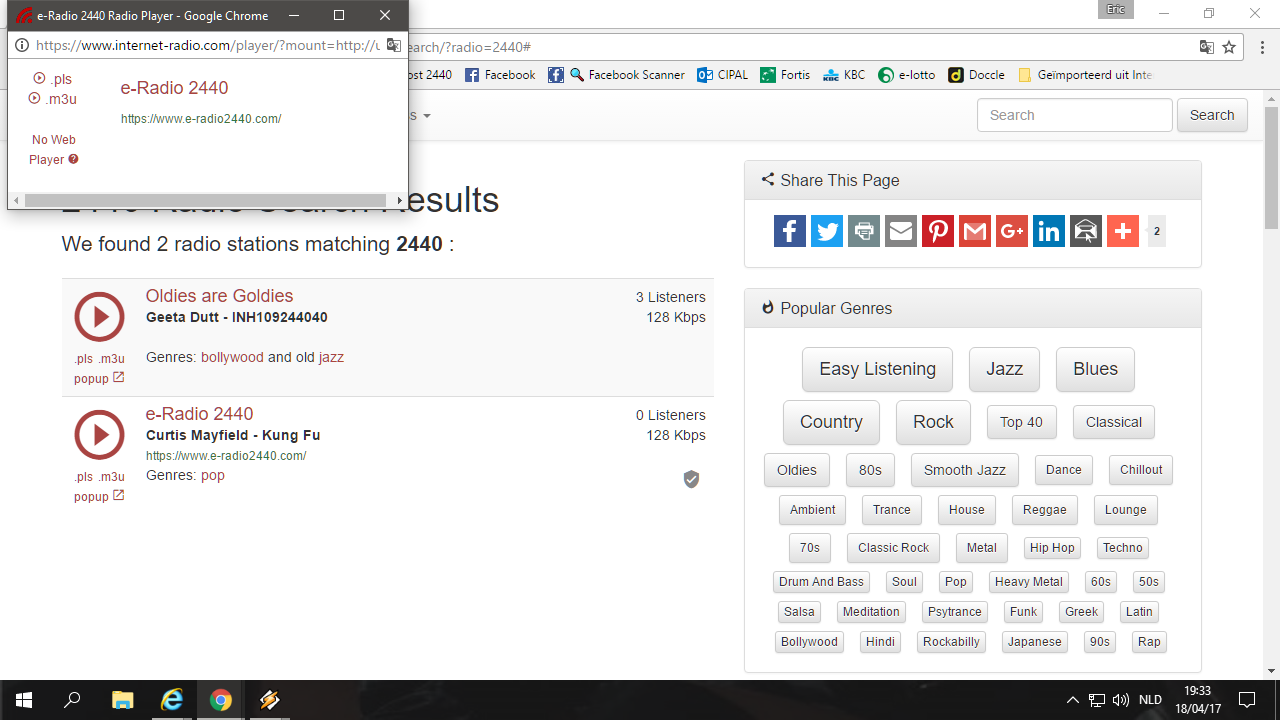1280x720 pixels.
Task: Play the Oldies are Goldies station
Action: (99, 317)
